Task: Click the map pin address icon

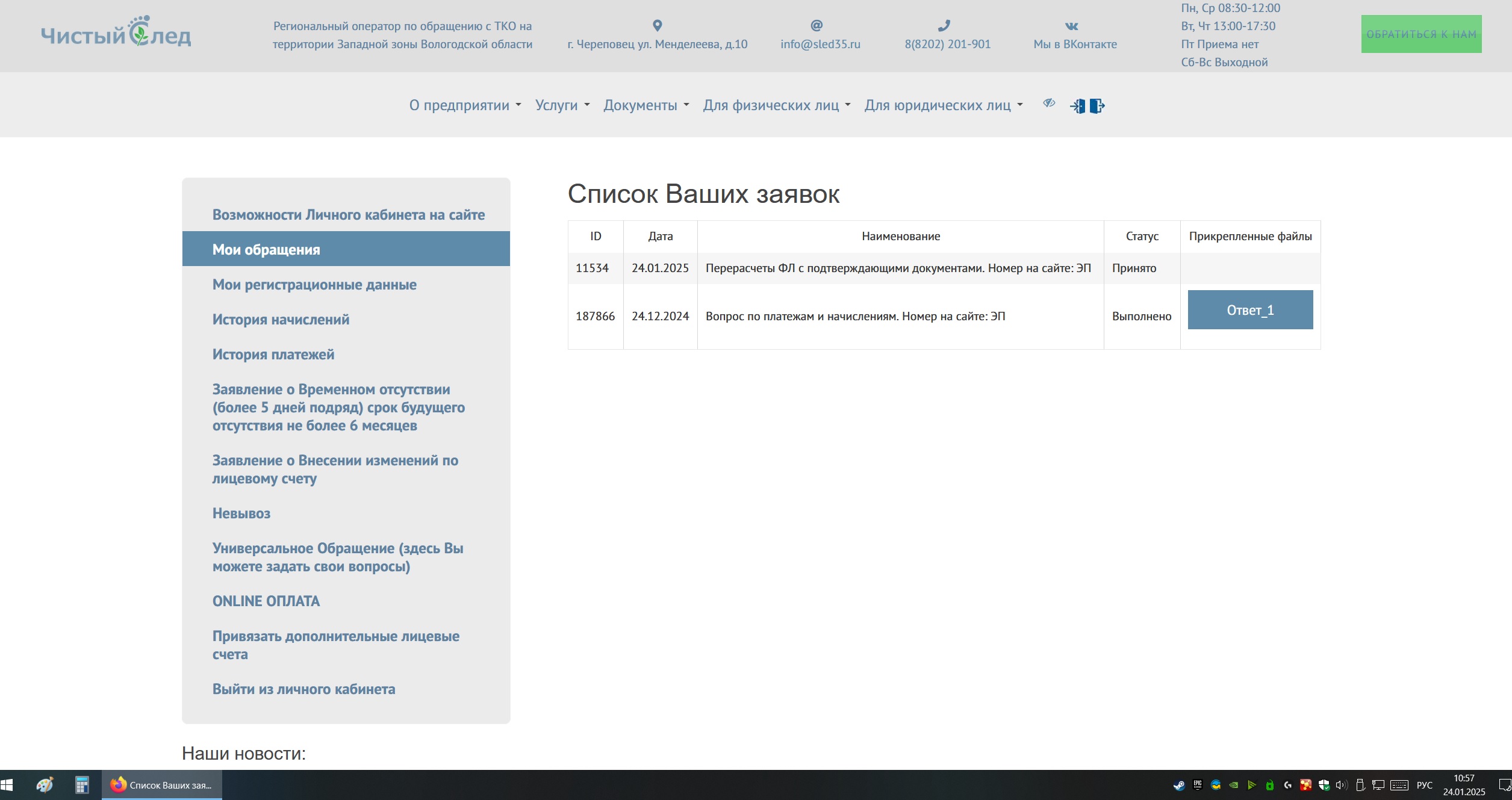Action: 657,25
